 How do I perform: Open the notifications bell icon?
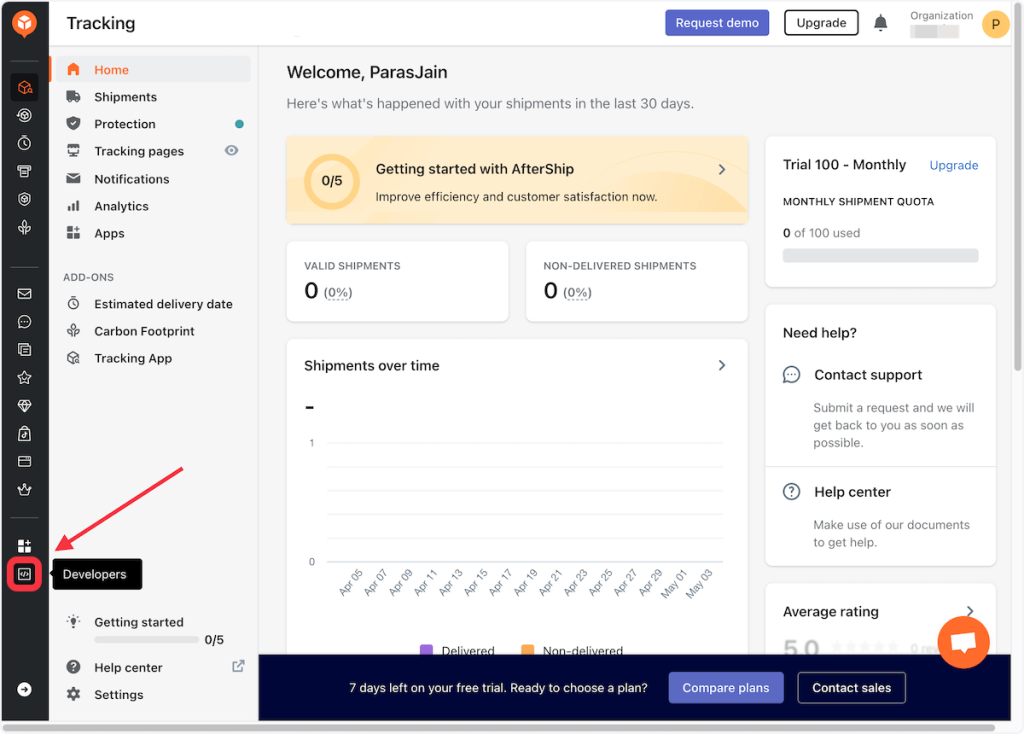pos(881,23)
